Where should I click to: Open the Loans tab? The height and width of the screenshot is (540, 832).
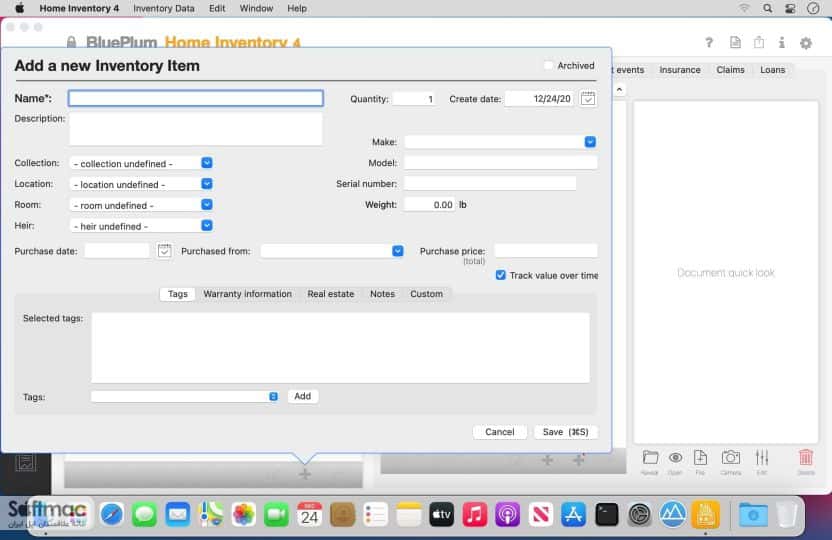[772, 70]
